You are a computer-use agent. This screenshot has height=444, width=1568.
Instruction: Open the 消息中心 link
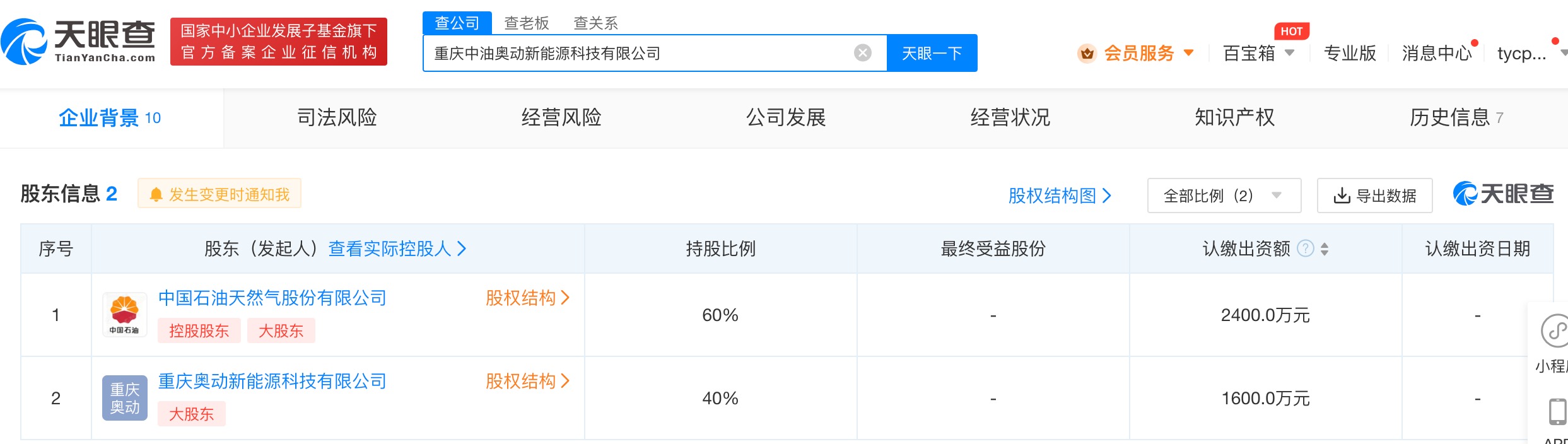tap(1438, 54)
